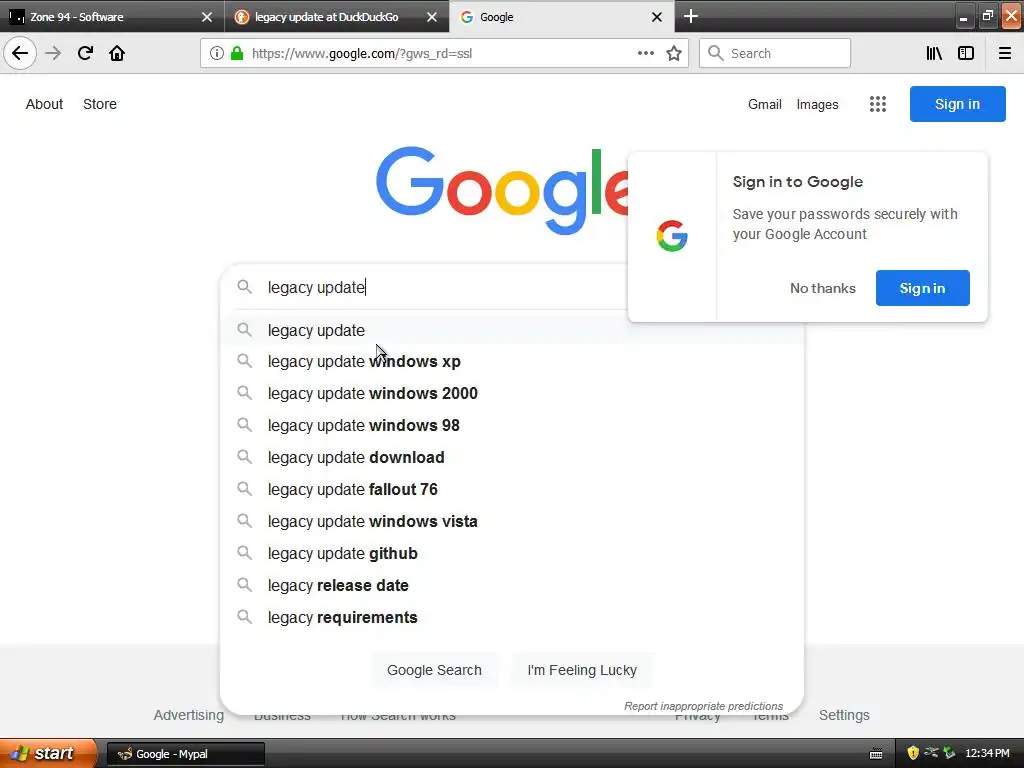Click the green secure padlock icon
This screenshot has height=768, width=1024.
click(x=237, y=53)
